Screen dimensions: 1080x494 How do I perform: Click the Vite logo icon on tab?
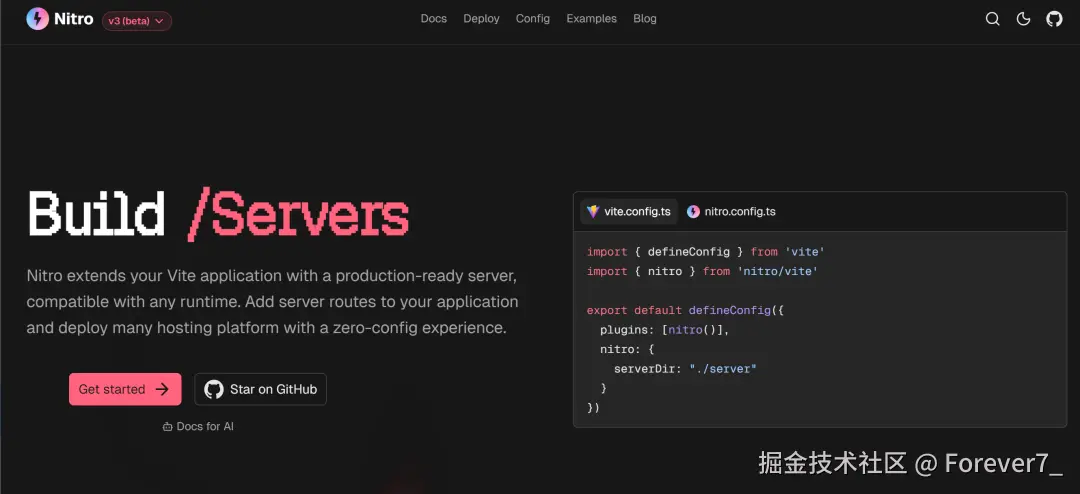click(593, 212)
